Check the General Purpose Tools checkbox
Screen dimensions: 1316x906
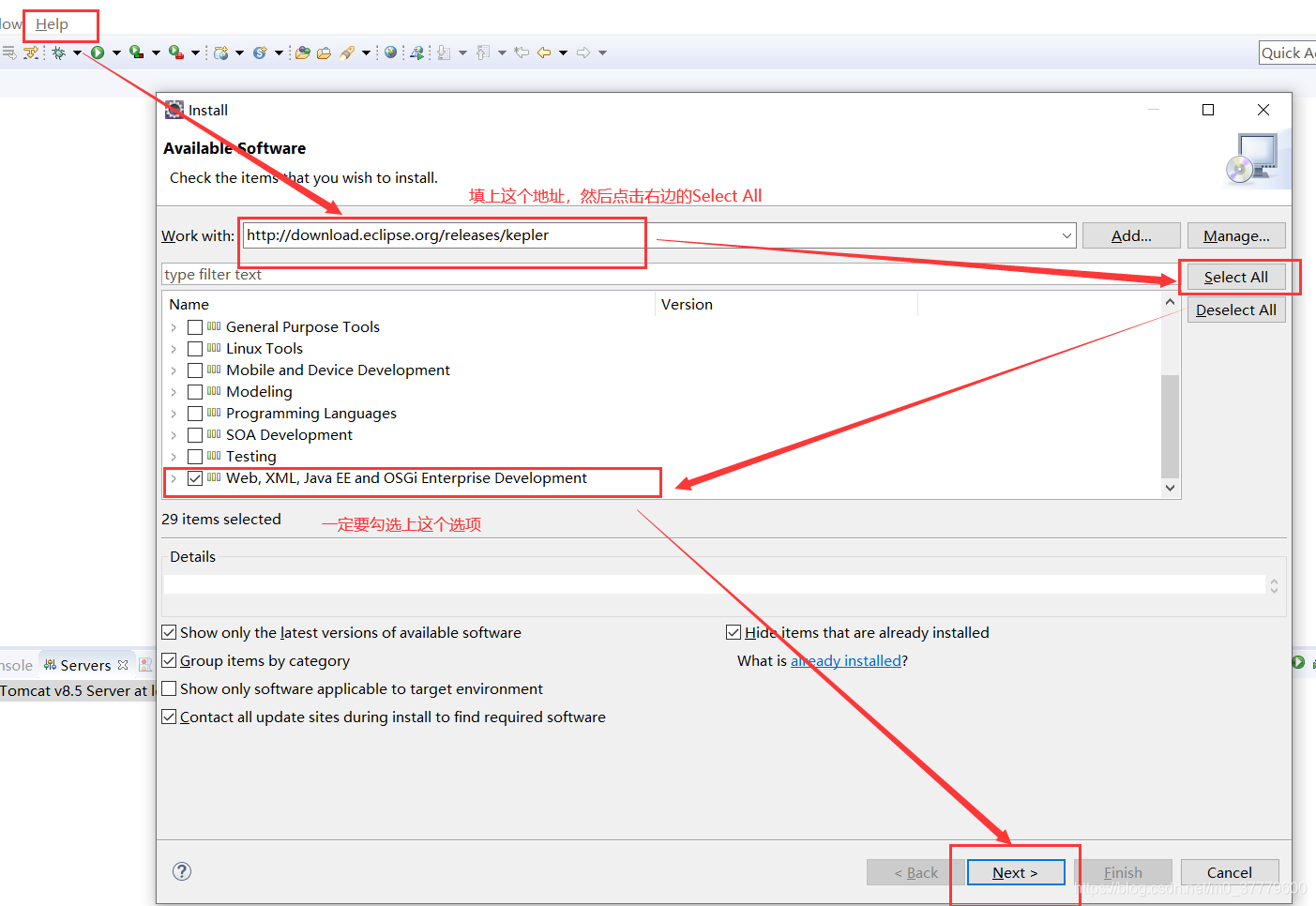(195, 327)
